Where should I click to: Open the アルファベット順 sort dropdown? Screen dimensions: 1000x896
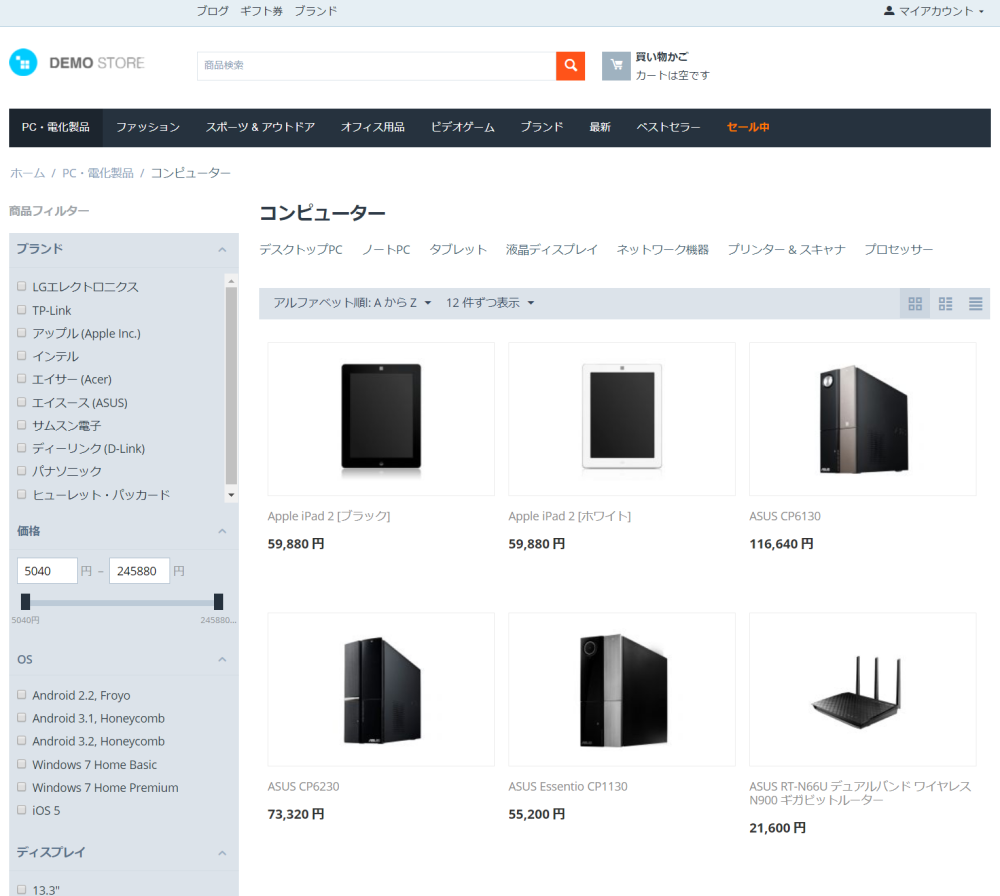pos(352,303)
